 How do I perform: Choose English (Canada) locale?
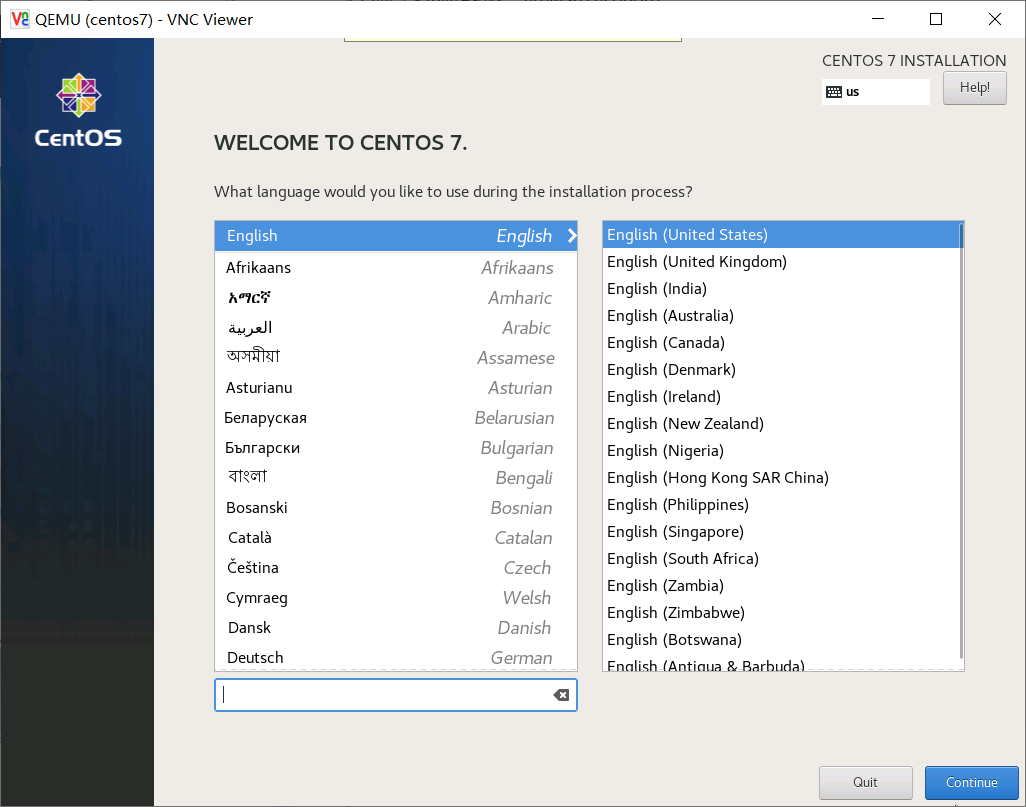click(781, 343)
